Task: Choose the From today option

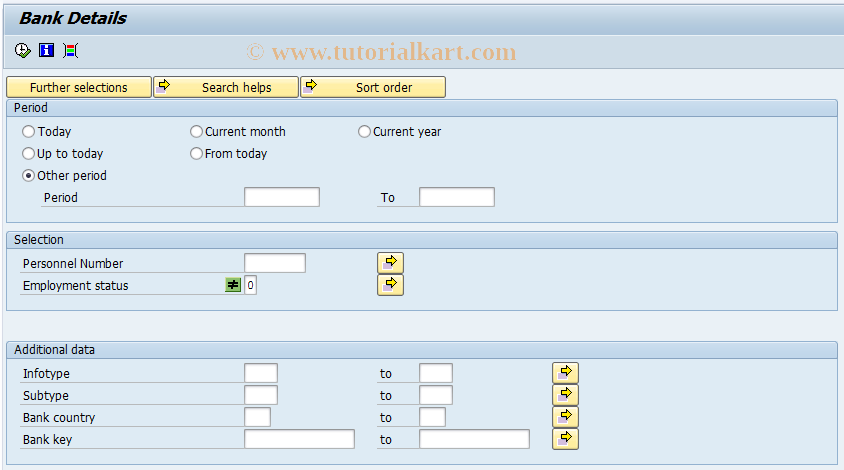Action: (196, 153)
